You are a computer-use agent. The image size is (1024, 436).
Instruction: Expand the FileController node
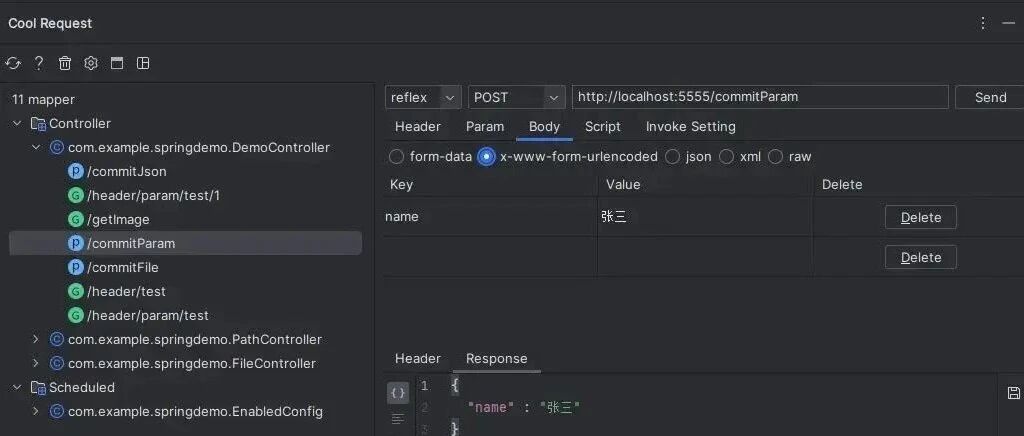click(x=37, y=364)
